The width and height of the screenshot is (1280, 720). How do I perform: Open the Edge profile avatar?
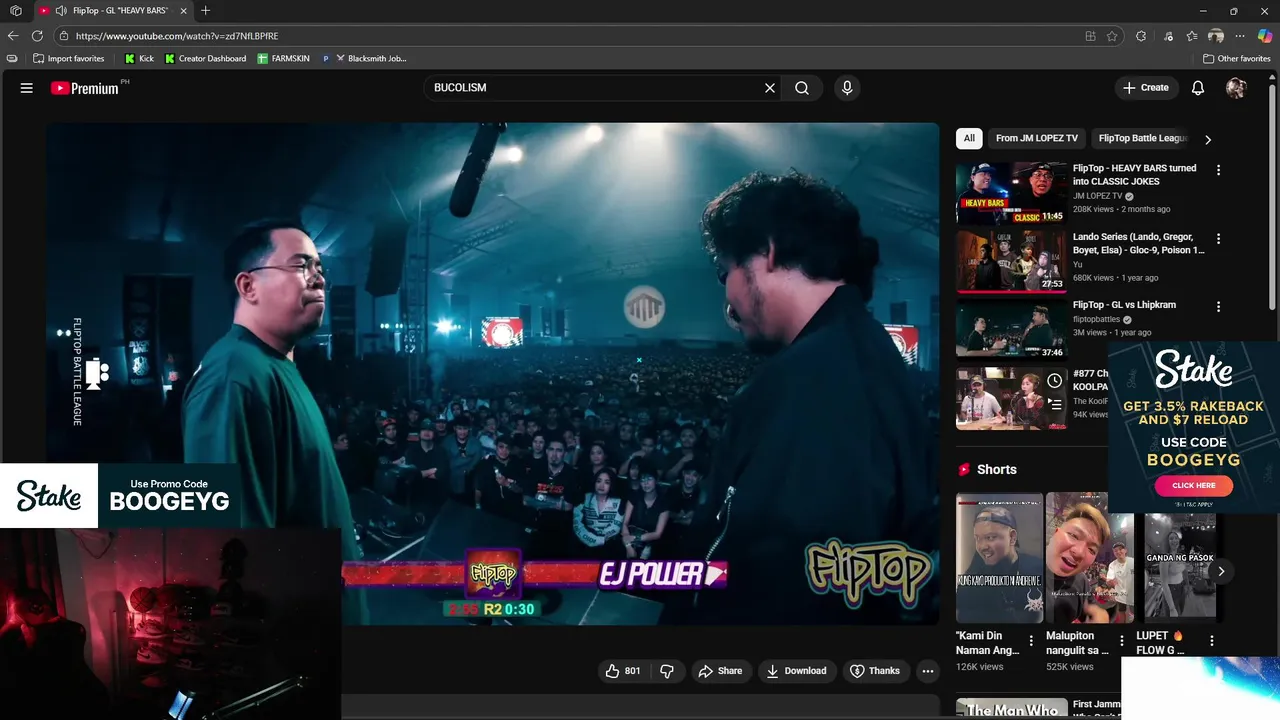pos(1216,36)
